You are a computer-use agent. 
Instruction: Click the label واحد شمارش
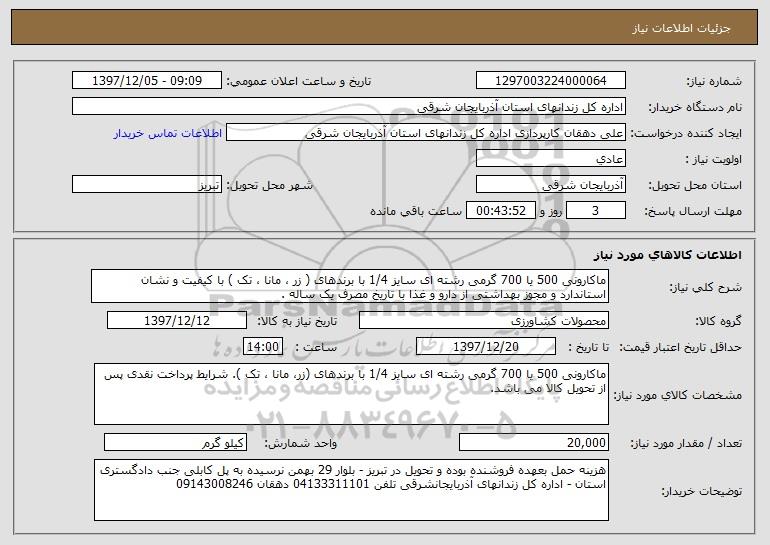301,443
